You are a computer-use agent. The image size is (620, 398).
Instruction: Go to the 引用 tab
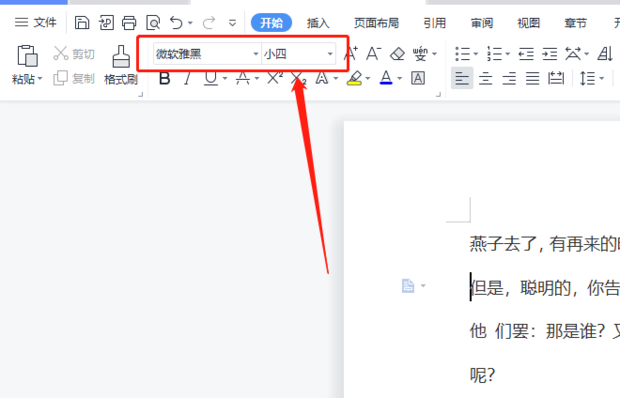coord(435,23)
